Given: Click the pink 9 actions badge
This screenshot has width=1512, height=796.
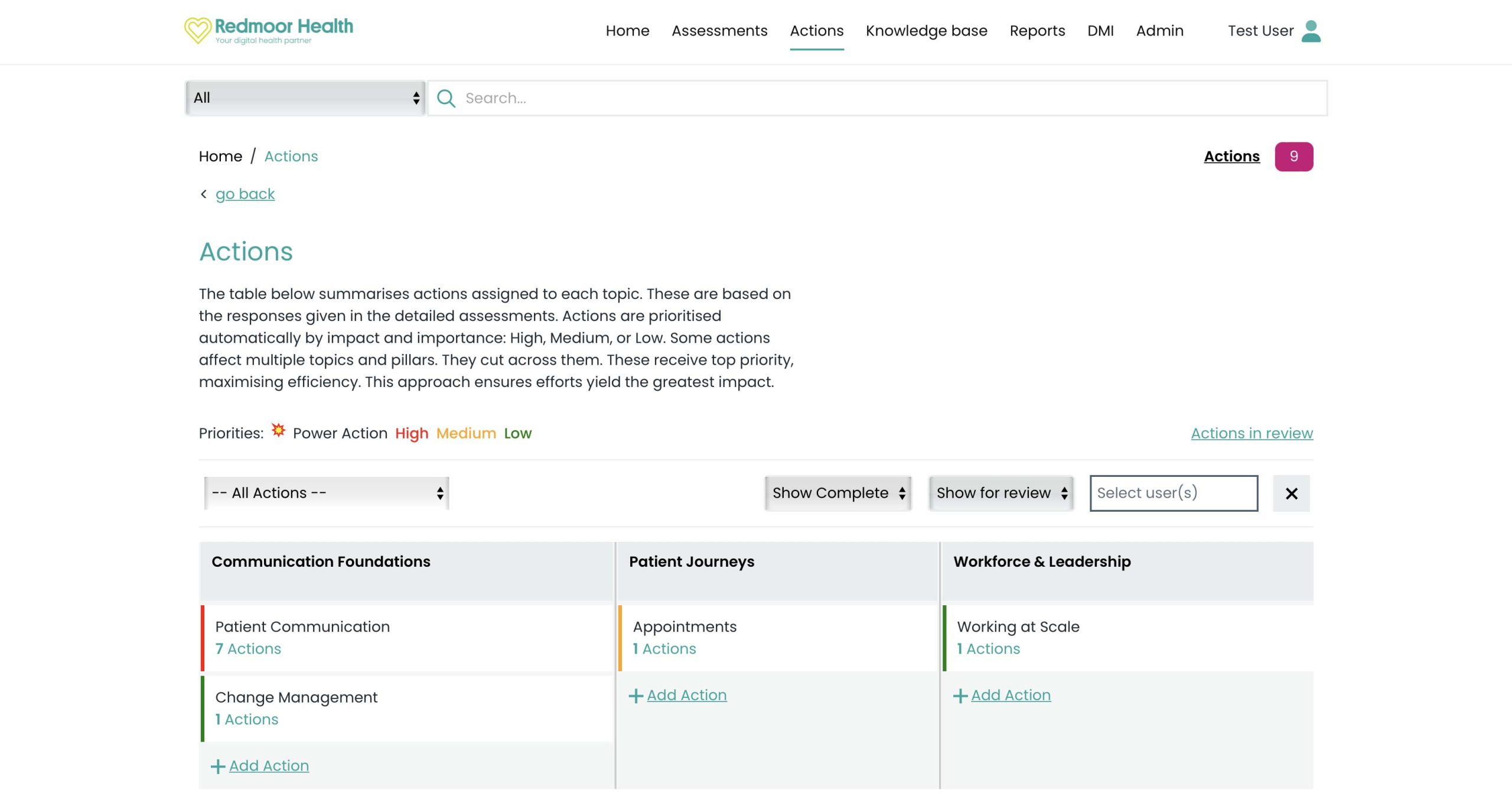Looking at the screenshot, I should 1293,157.
